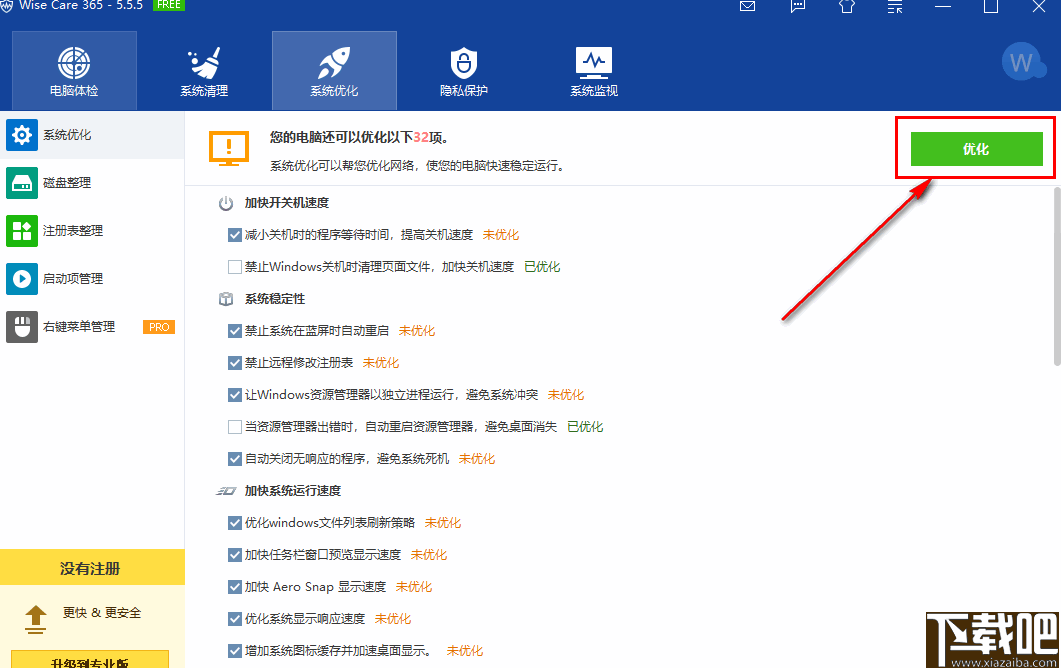
Task: Click the vertical scrollbar of options list
Action: click(x=1057, y=277)
